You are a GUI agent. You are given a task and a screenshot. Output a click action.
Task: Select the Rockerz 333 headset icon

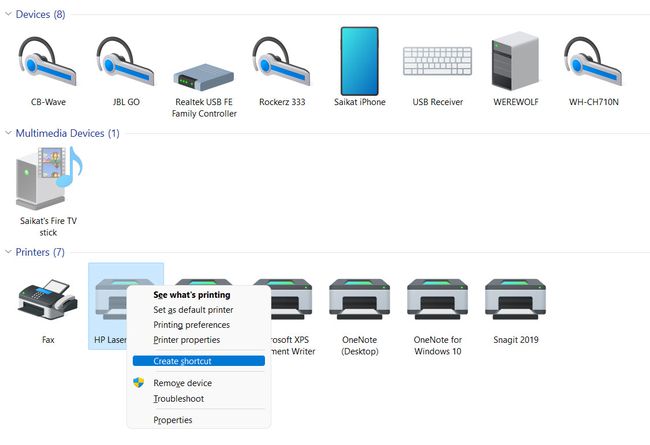(281, 61)
